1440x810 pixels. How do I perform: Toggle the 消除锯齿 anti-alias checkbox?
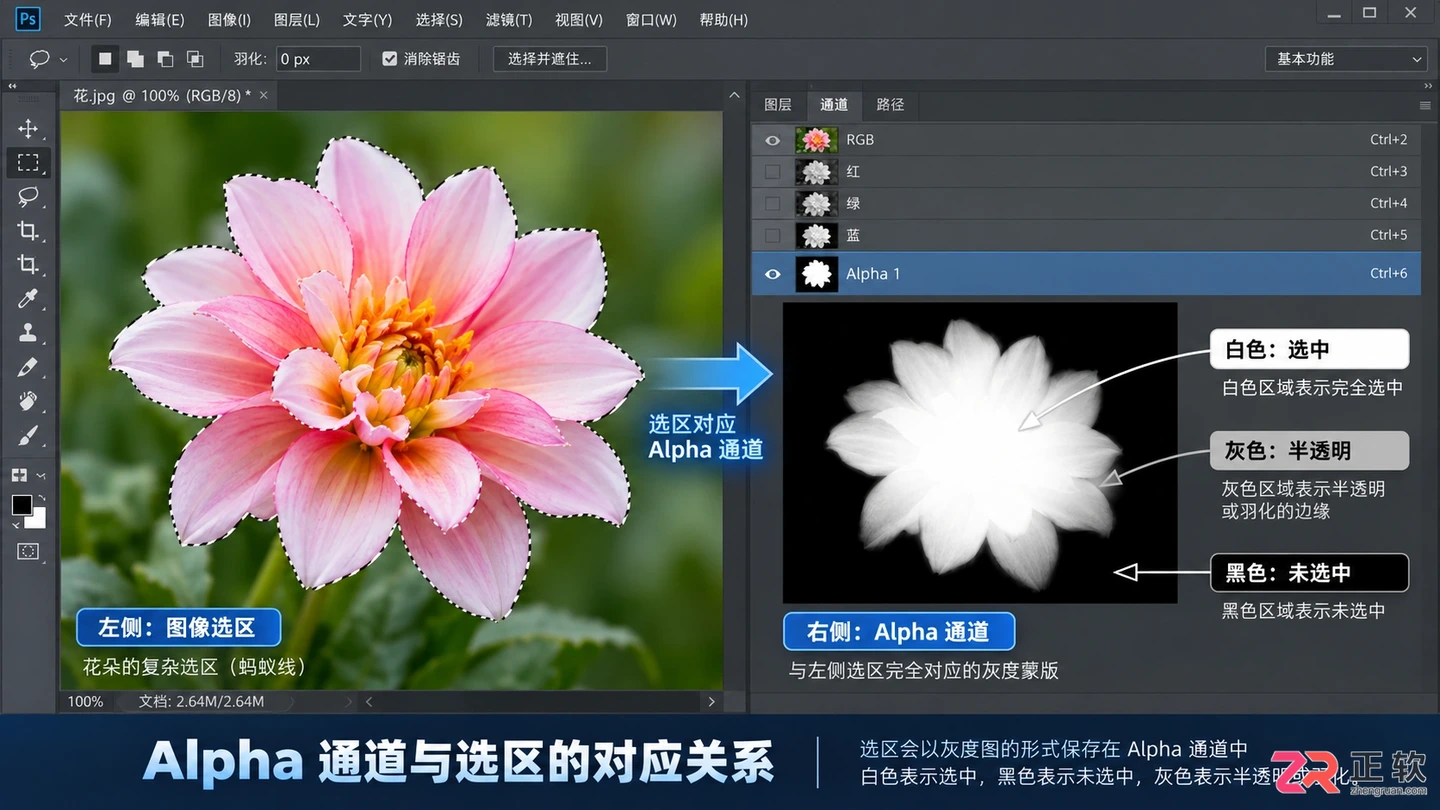[390, 59]
